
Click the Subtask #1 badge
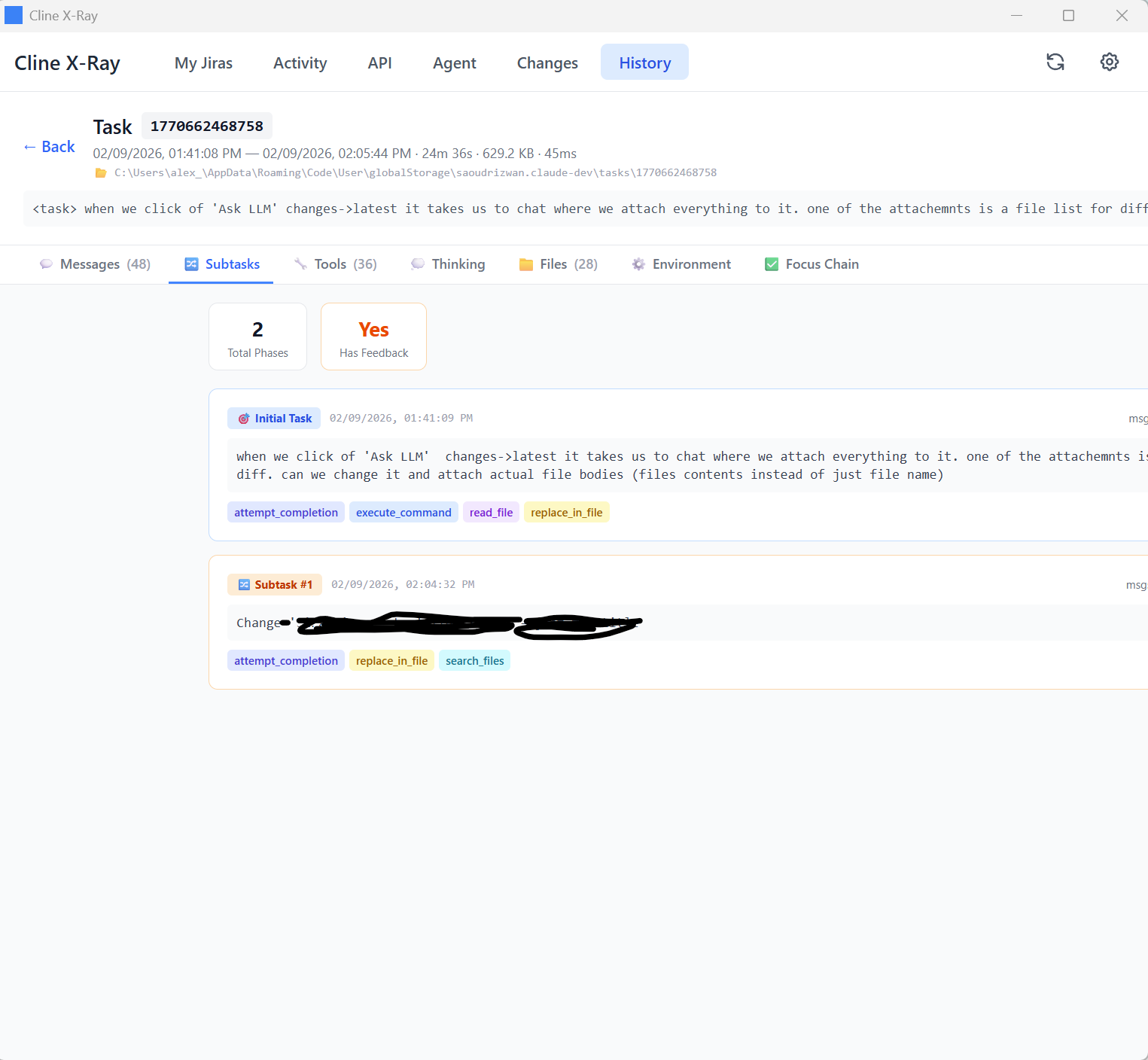tap(275, 585)
